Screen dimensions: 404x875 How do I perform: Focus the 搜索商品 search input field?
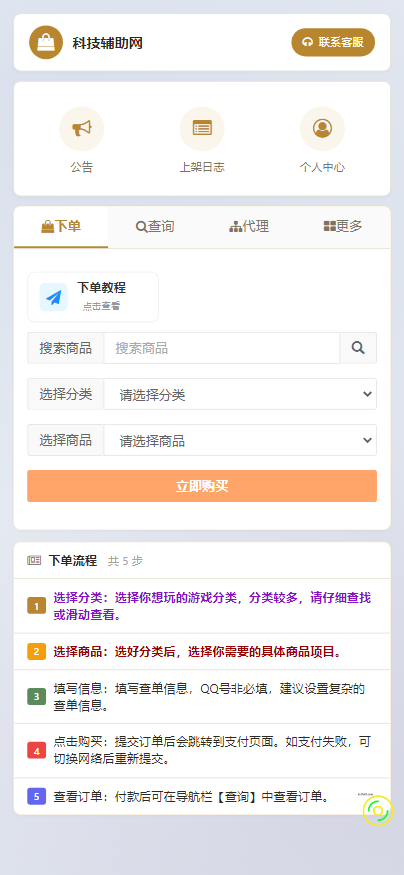point(222,348)
